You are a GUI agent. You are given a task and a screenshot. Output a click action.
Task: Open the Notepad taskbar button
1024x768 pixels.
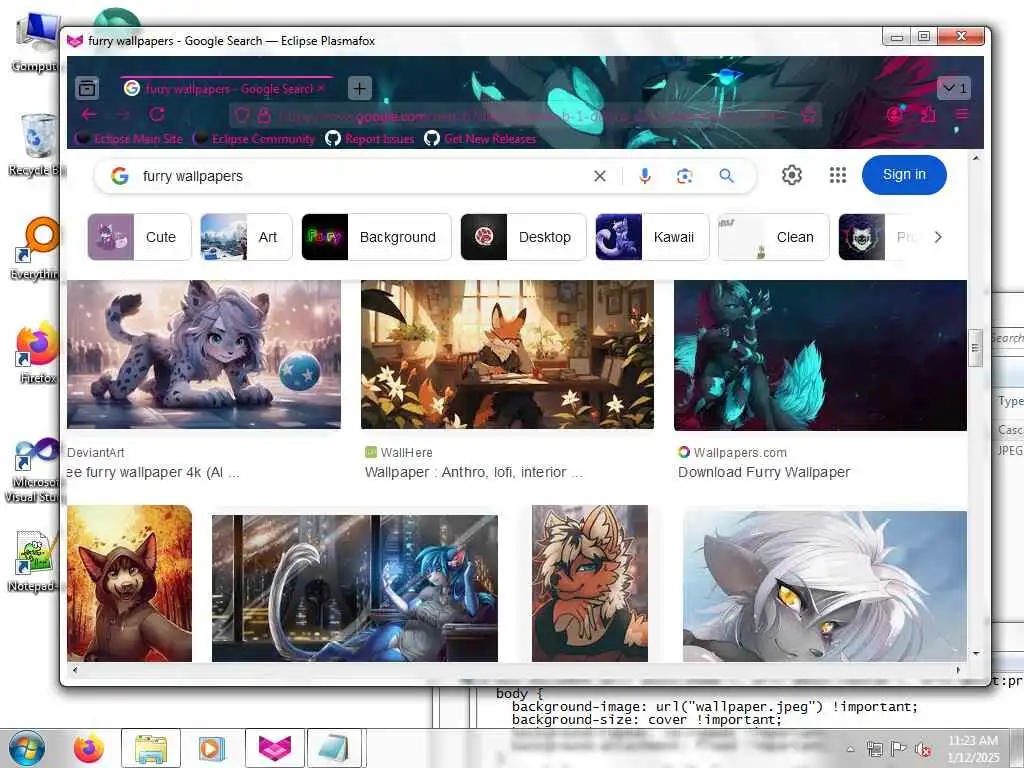(x=334, y=748)
